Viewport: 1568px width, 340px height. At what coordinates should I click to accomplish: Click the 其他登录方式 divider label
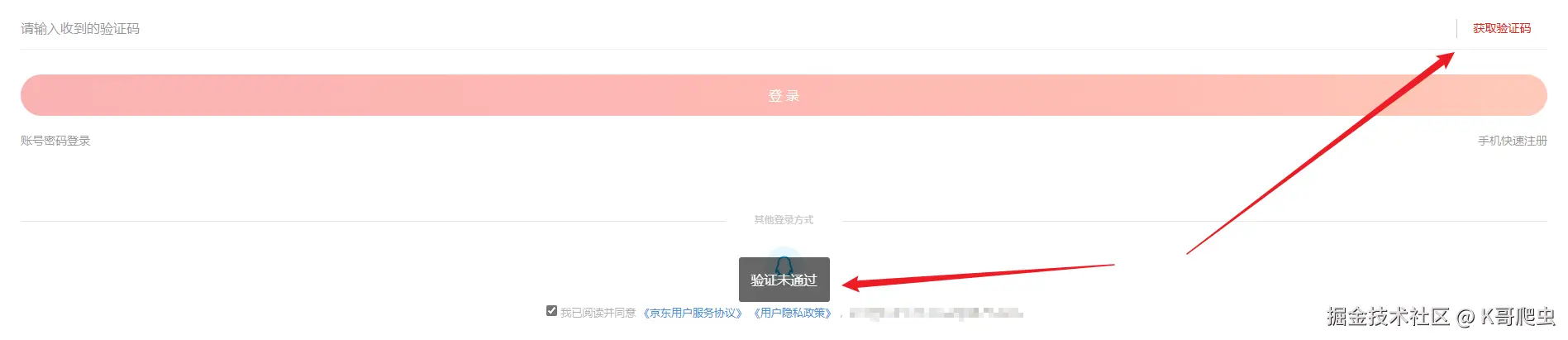coord(784,220)
